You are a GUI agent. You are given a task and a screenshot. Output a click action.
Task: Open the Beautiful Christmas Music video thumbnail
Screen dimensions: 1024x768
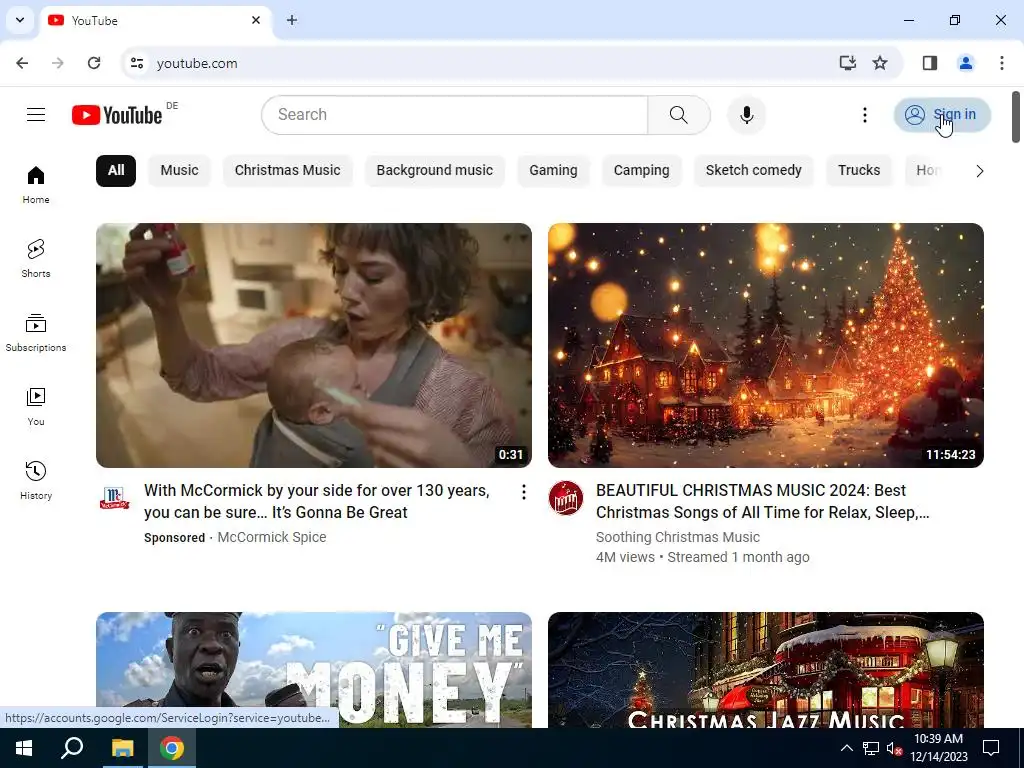point(765,345)
